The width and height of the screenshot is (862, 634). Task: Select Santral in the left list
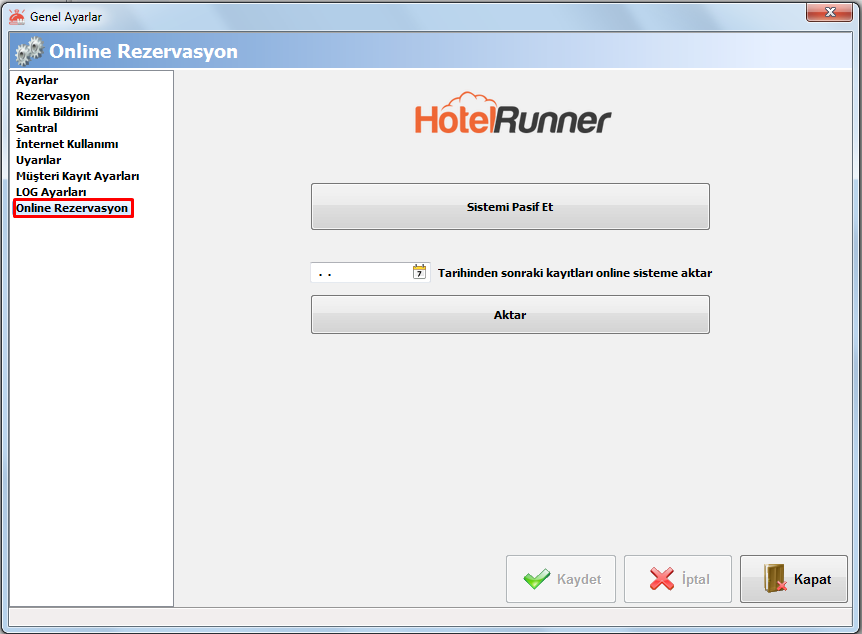36,128
